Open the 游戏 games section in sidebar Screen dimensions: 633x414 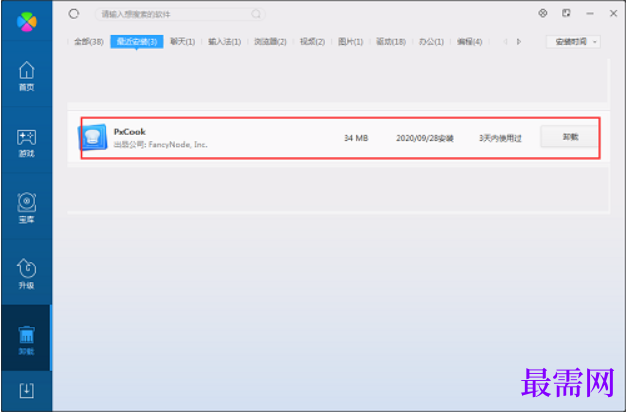(x=27, y=143)
